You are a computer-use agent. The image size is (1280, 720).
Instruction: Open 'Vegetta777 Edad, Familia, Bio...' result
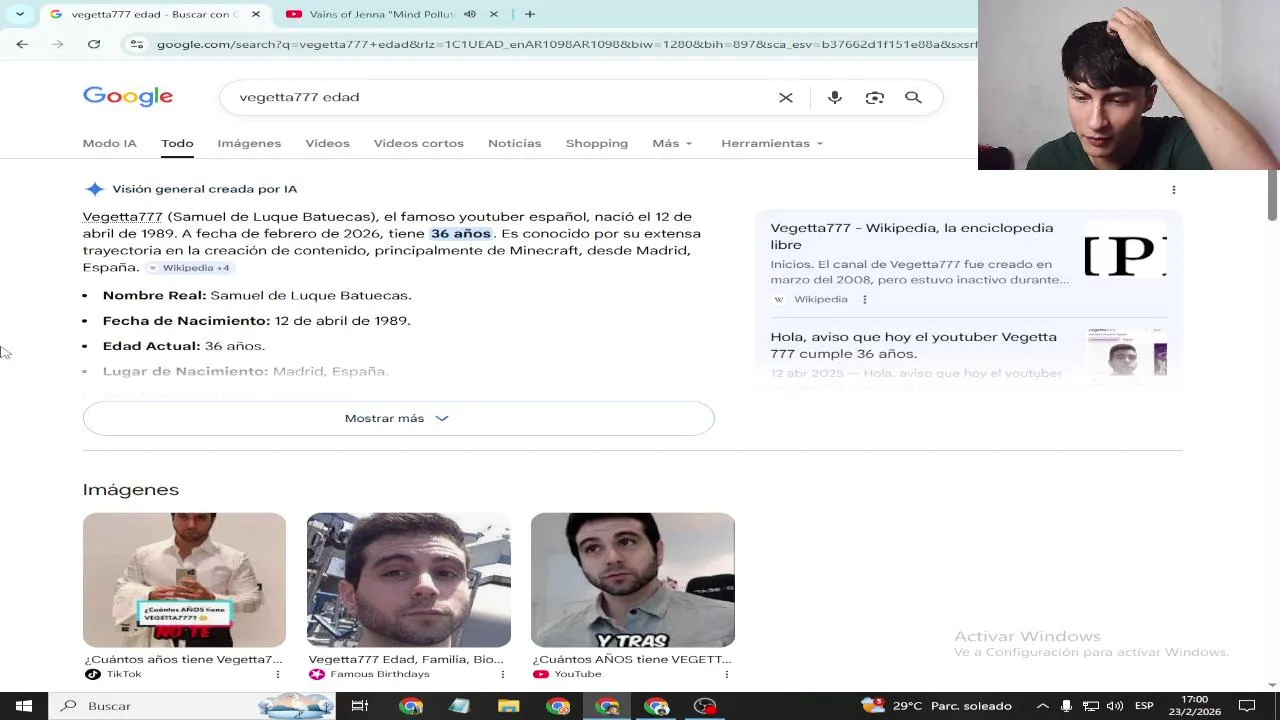click(x=406, y=659)
